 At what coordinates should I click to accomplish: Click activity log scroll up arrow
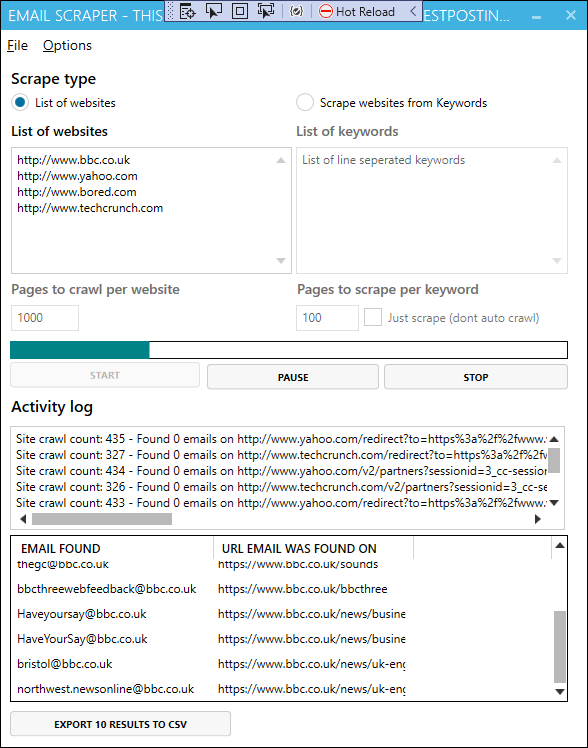[x=554, y=439]
